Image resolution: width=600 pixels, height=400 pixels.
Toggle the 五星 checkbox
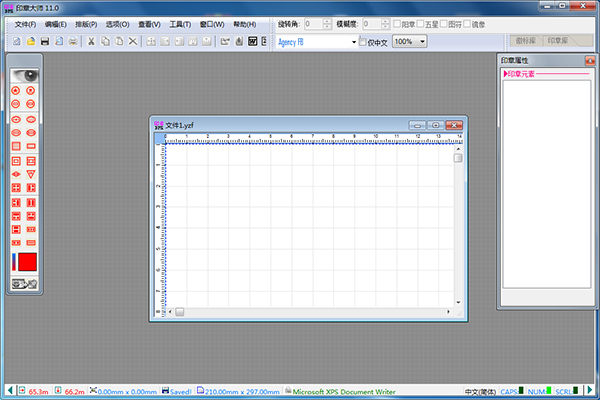424,23
